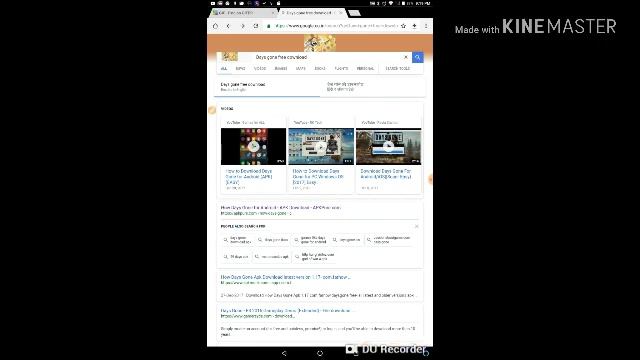Select the Days gone free download suggestion card
640x360 pixels.
point(267,87)
